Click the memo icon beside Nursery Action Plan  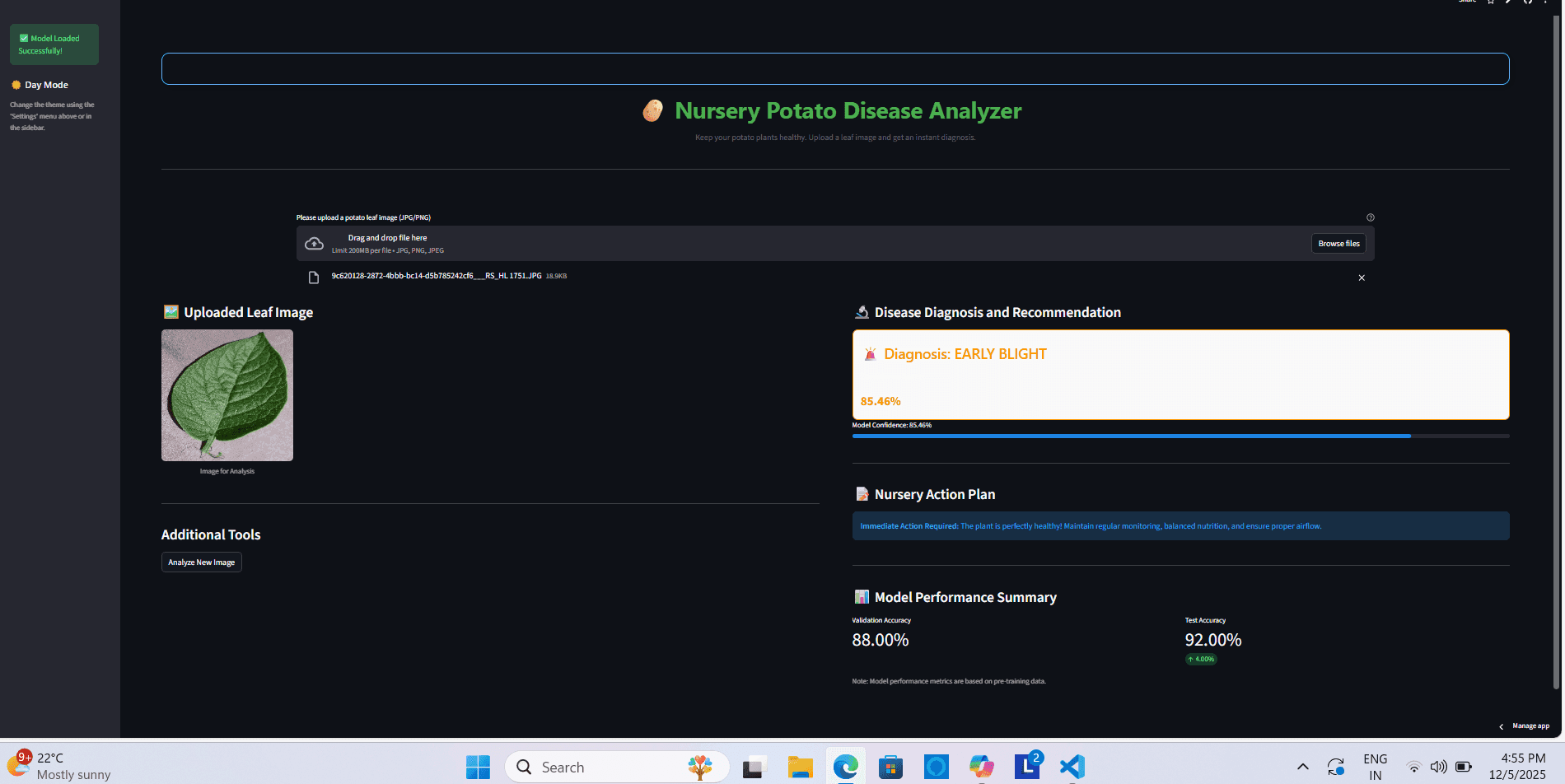pyautogui.click(x=862, y=494)
